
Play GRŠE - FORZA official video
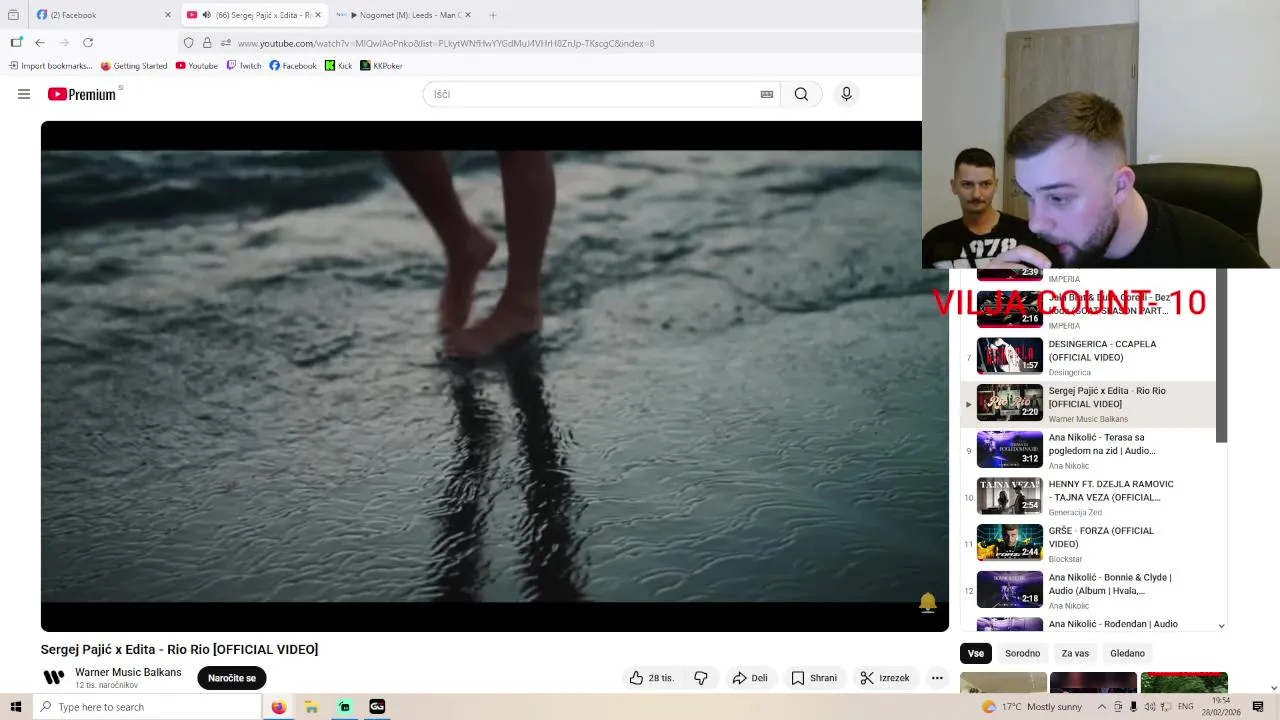(1088, 544)
